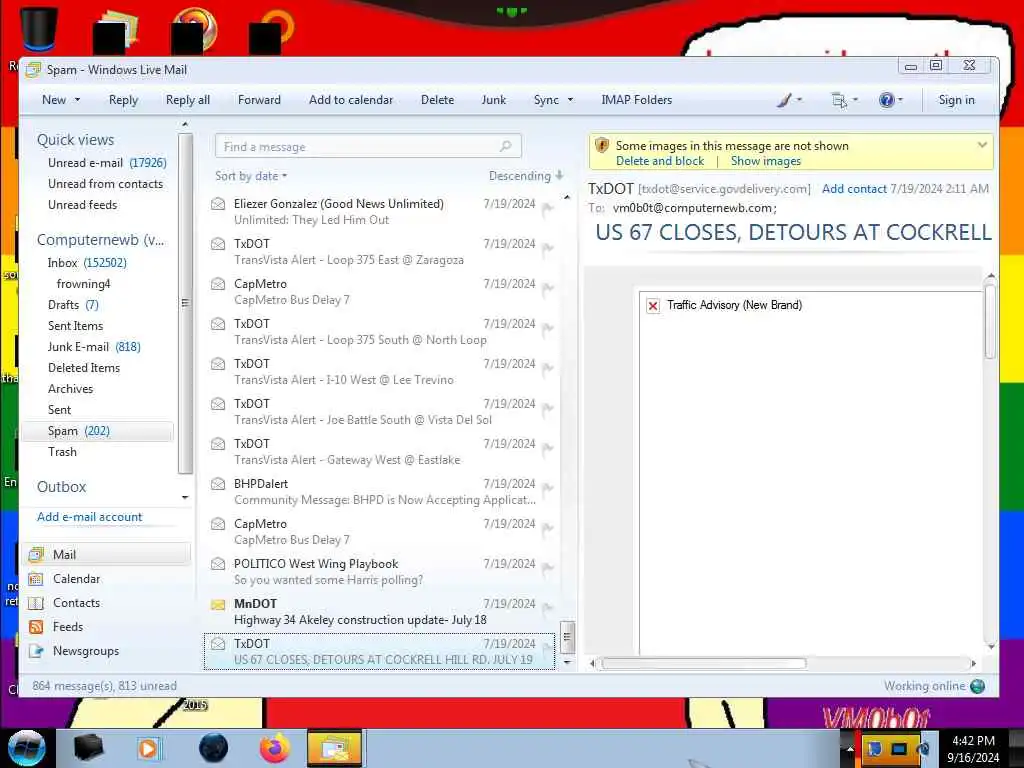Screen dimensions: 1024x768
Task: Open the Sort by date dropdown
Action: (x=251, y=176)
